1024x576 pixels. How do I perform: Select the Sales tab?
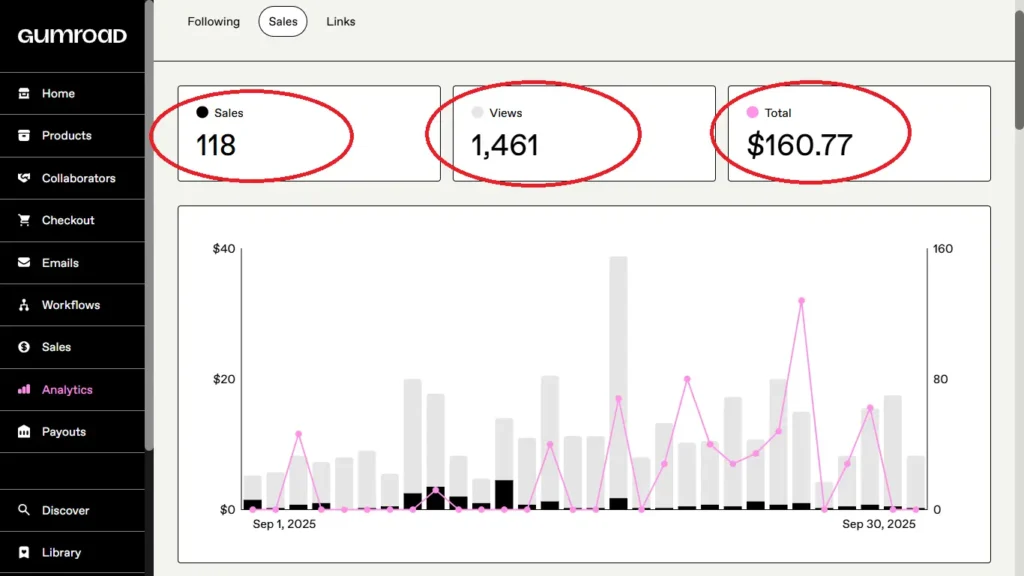pos(283,22)
